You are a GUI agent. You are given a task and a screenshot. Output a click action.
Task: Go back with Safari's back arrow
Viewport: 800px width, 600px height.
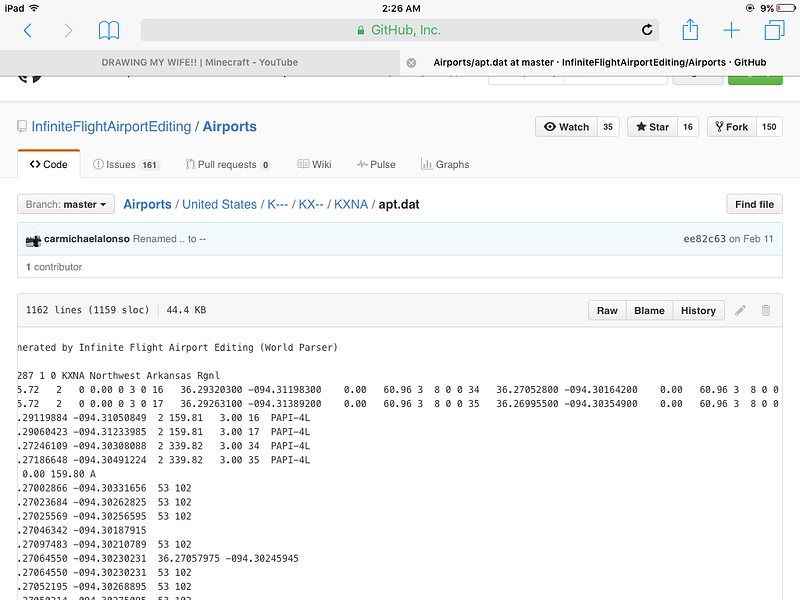(x=28, y=31)
